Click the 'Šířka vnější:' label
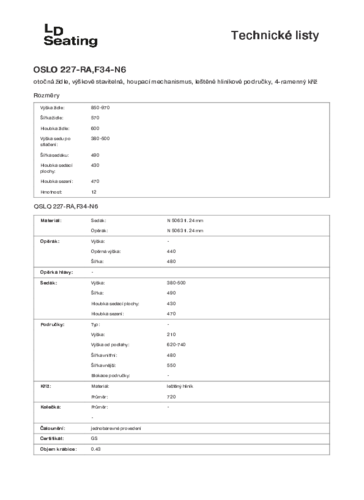364x500 pixels. pos(103,365)
